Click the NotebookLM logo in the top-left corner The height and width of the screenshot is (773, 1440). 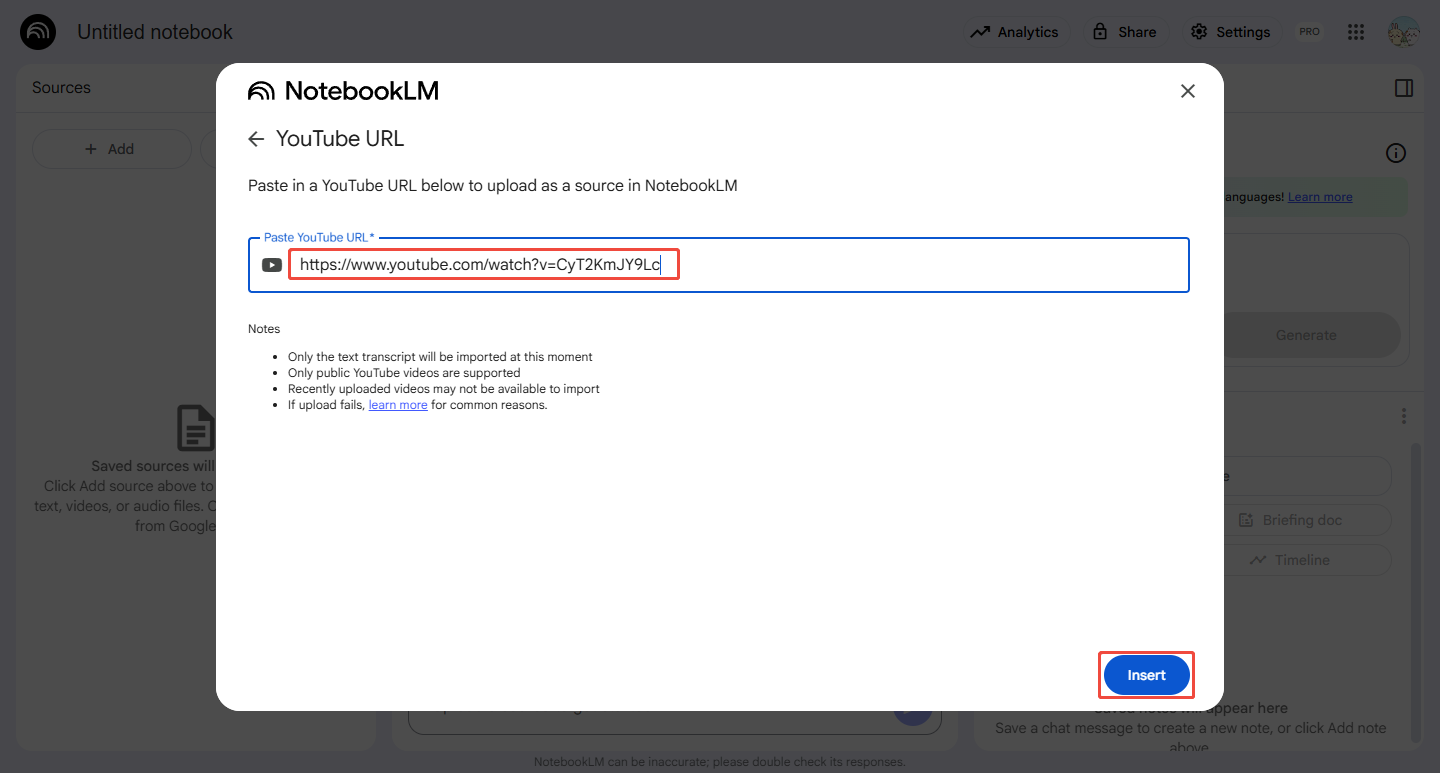(x=39, y=32)
